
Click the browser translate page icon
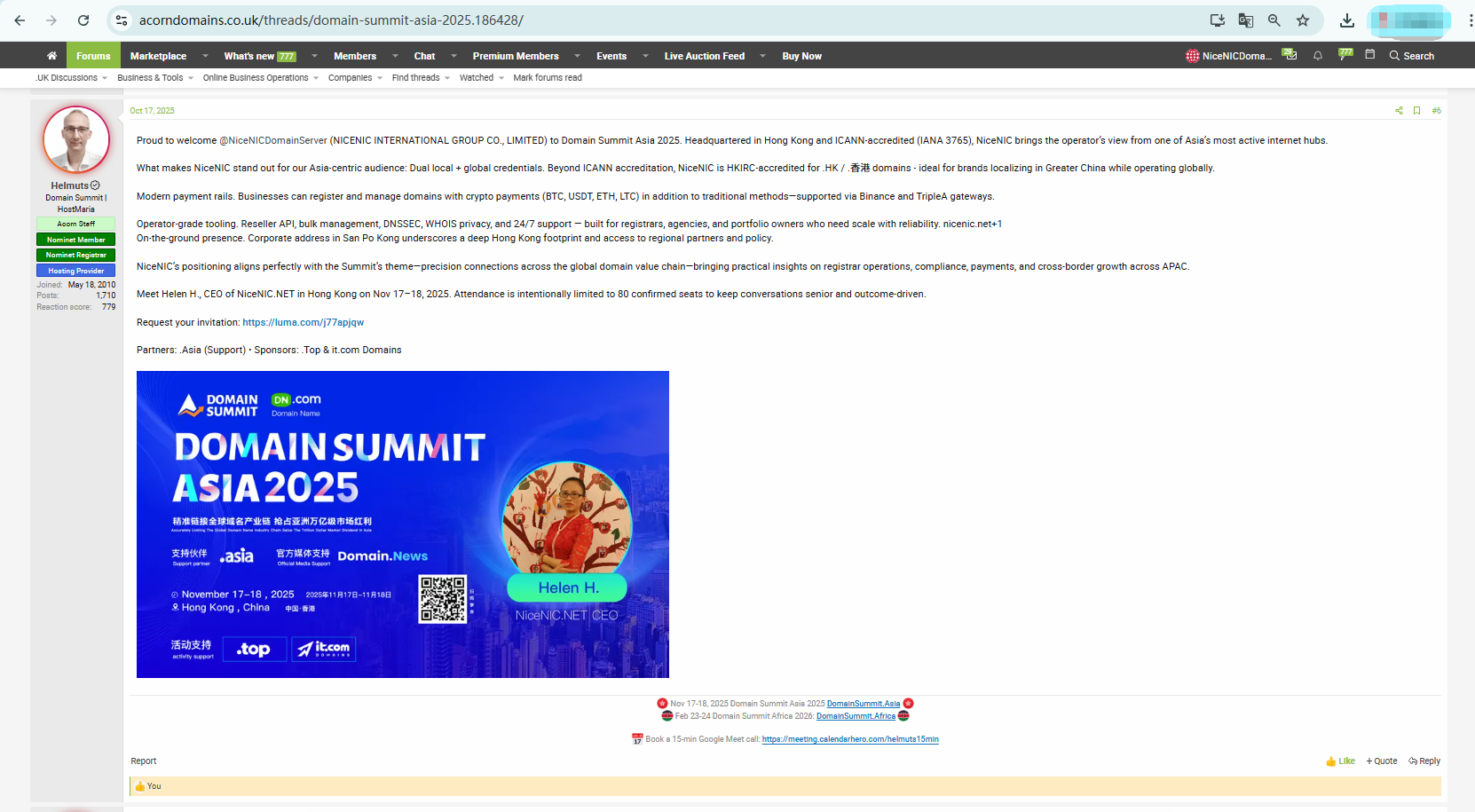(1245, 20)
